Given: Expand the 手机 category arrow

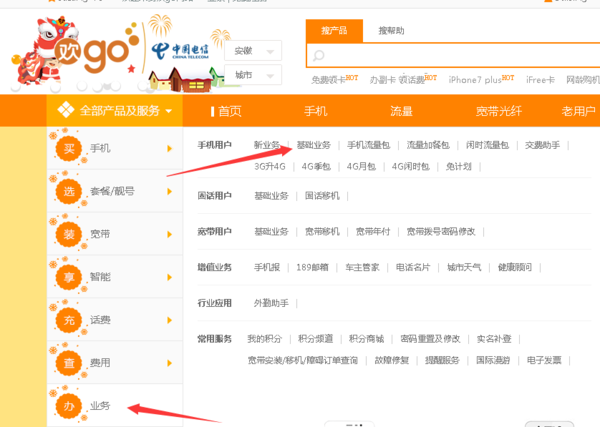Looking at the screenshot, I should tap(170, 148).
